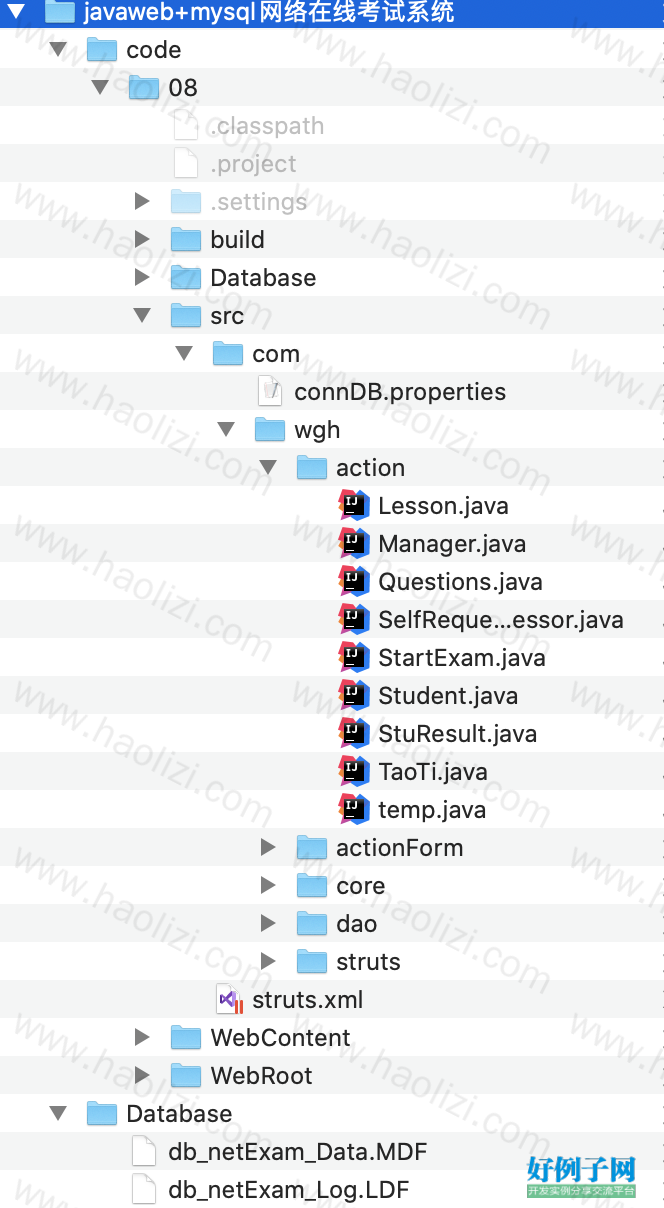The height and width of the screenshot is (1208, 664).
Task: Expand the actionForm folder
Action: 268,847
